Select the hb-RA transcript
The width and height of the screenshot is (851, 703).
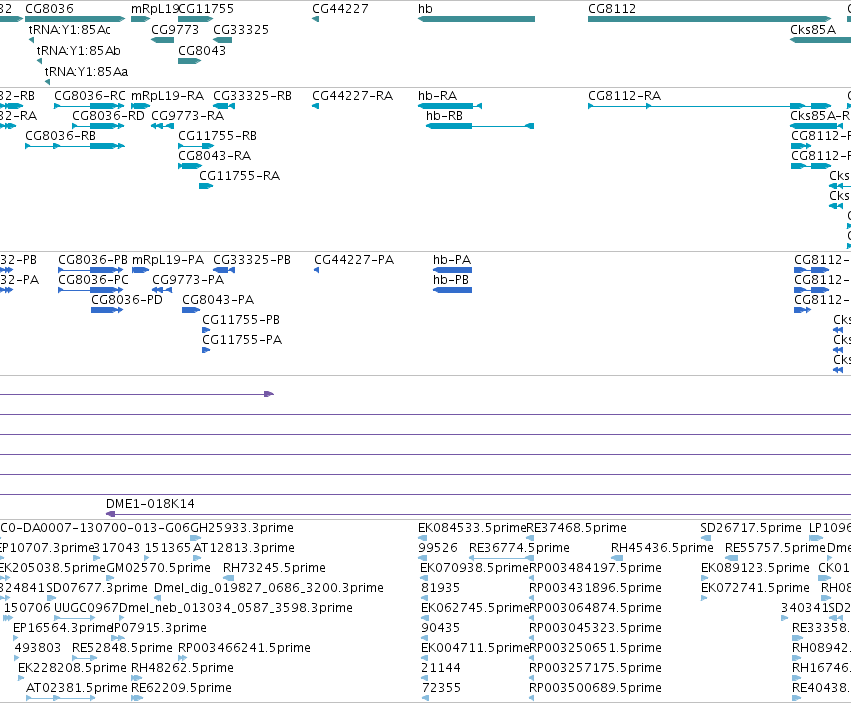click(x=450, y=106)
